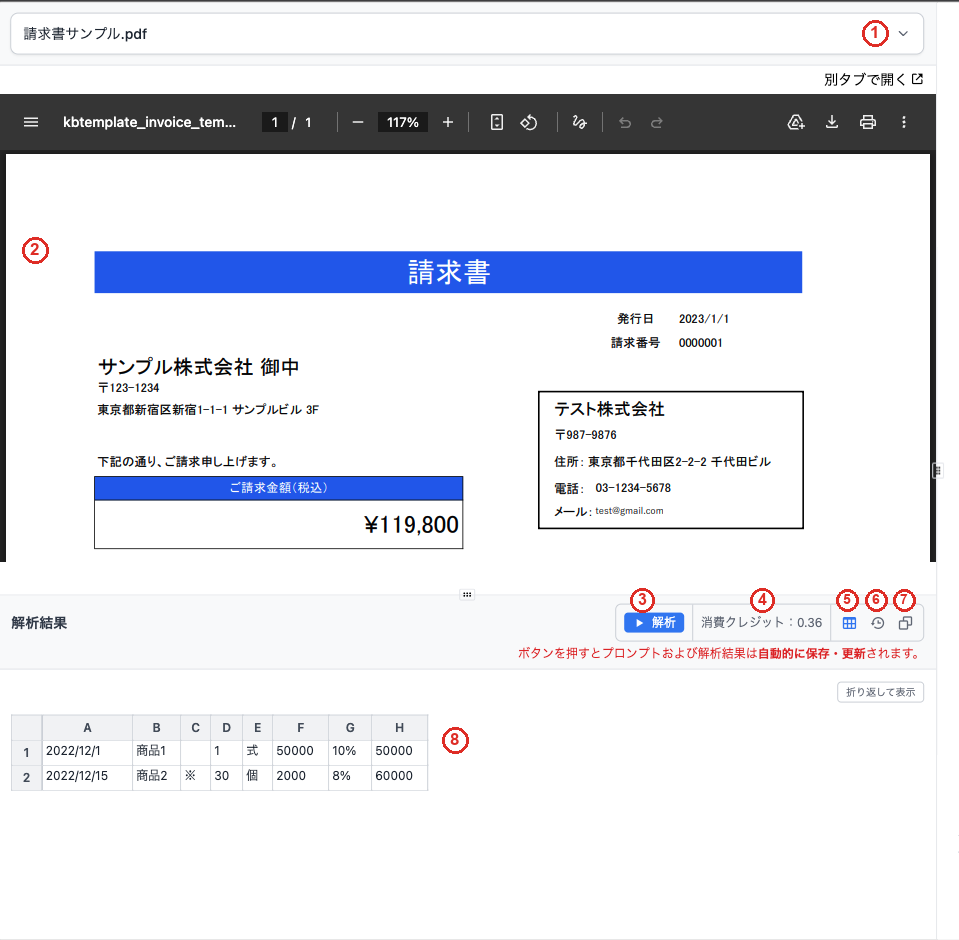Download the PDF file
The width and height of the screenshot is (959, 940).
[832, 122]
